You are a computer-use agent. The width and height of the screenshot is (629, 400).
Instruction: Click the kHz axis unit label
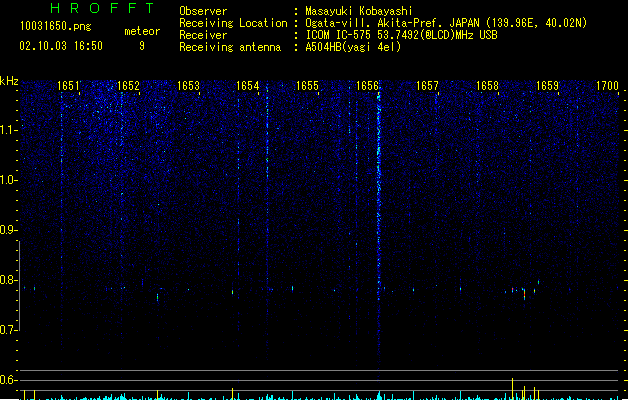9,81
